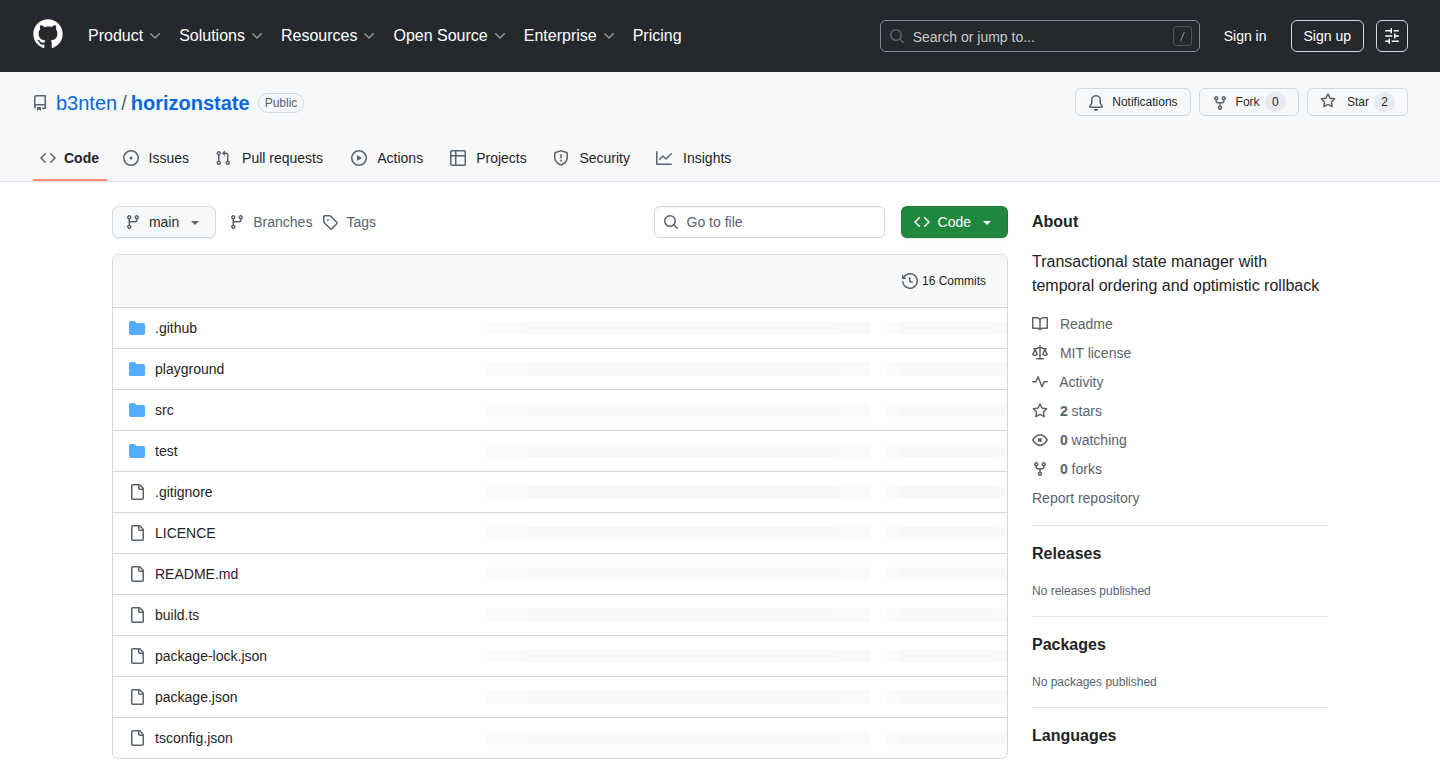The image size is (1440, 761).
Task: Open the package.json file
Action: tap(196, 697)
